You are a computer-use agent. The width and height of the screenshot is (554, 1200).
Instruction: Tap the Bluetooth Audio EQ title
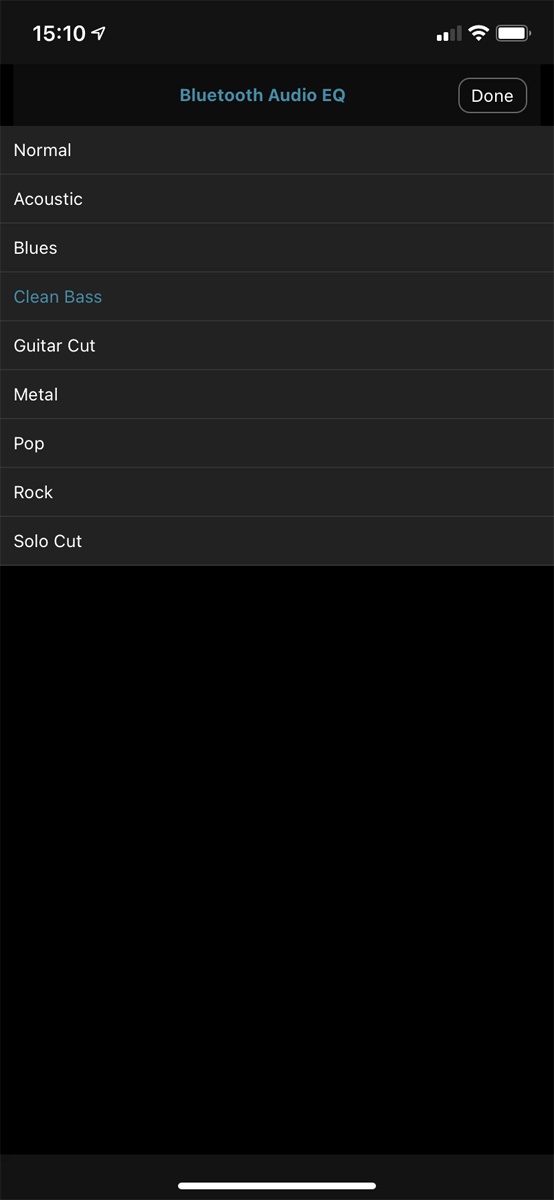coord(262,96)
